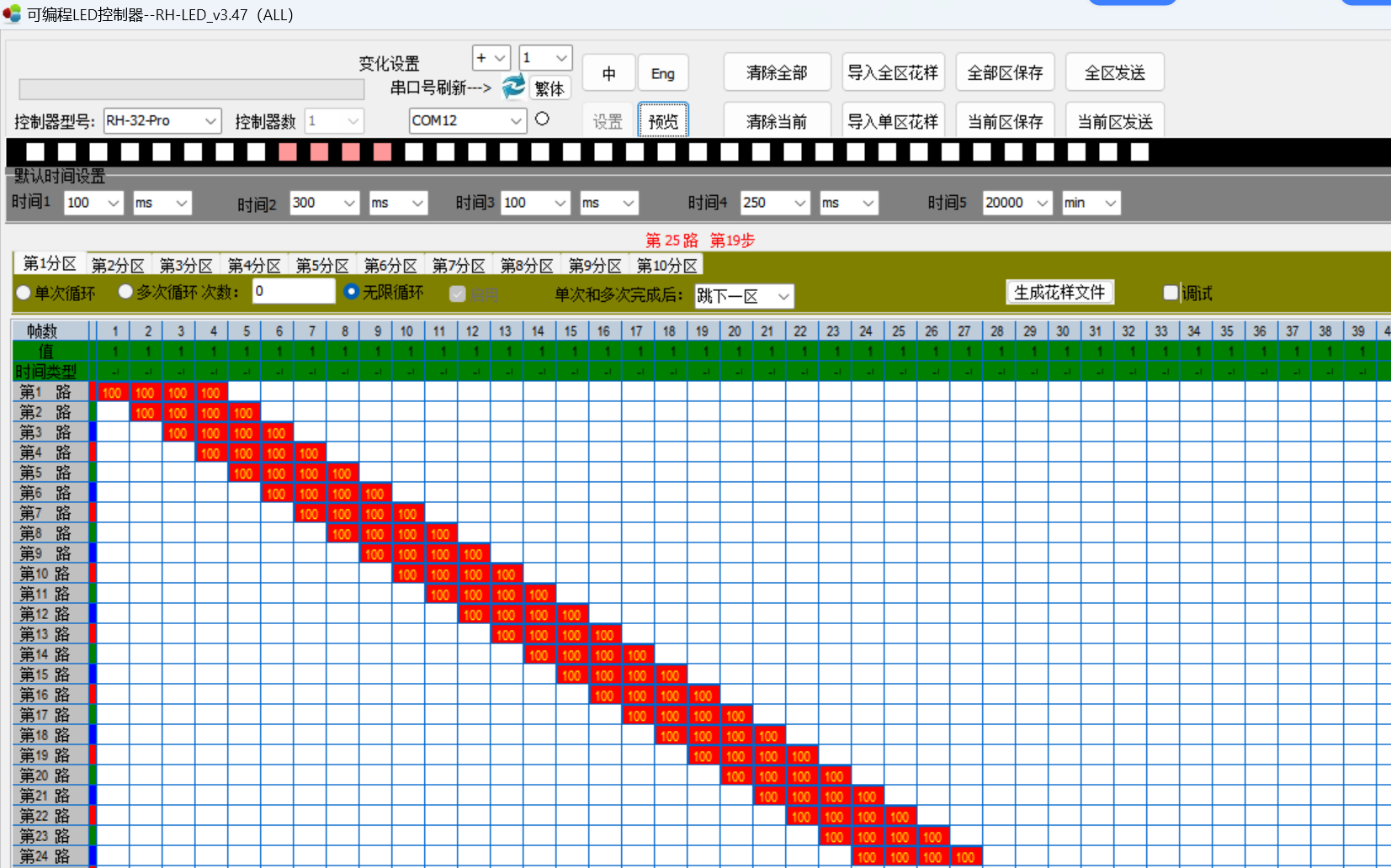Screen dimensions: 1391x868
Task: Switch interface to Eng language
Action: [662, 73]
